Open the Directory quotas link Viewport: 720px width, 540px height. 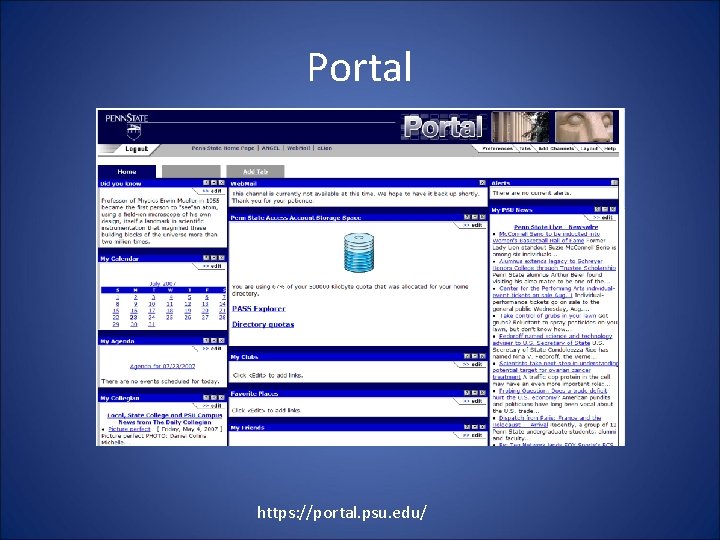263,324
